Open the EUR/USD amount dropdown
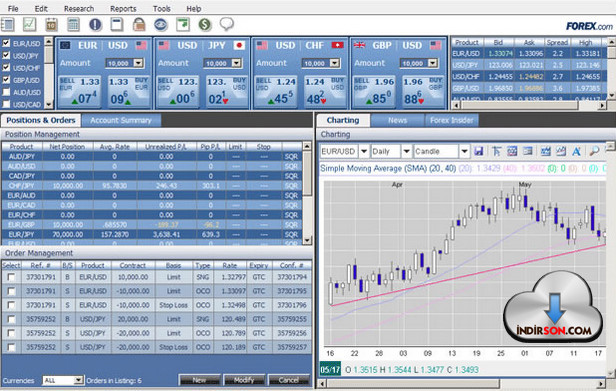The width and height of the screenshot is (616, 391). point(138,63)
